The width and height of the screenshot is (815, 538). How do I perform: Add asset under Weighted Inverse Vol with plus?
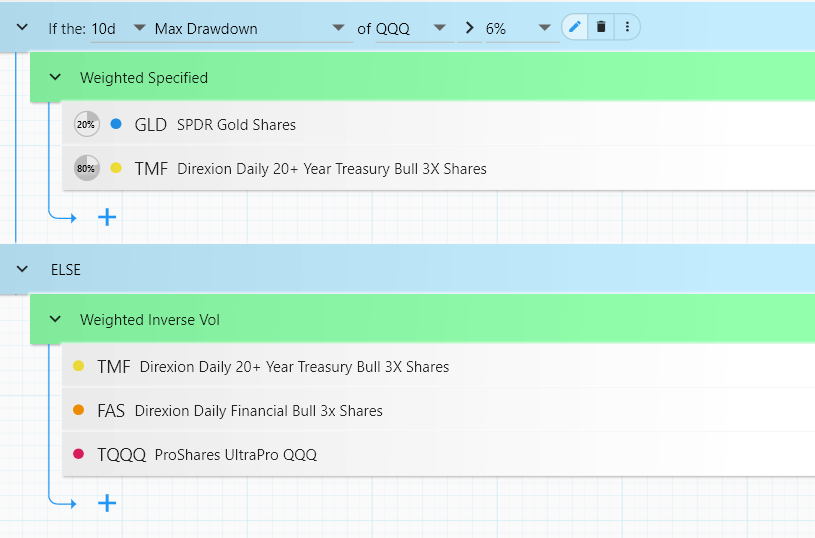[x=107, y=503]
